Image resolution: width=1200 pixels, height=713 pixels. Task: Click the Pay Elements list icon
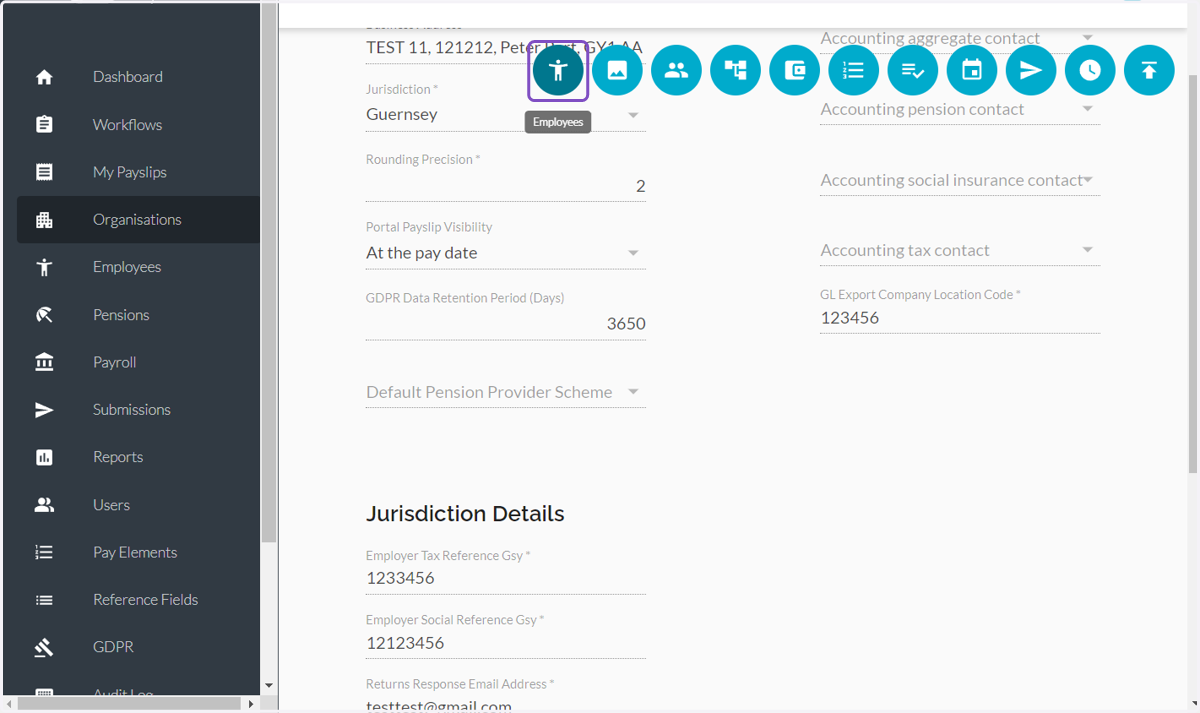(44, 552)
